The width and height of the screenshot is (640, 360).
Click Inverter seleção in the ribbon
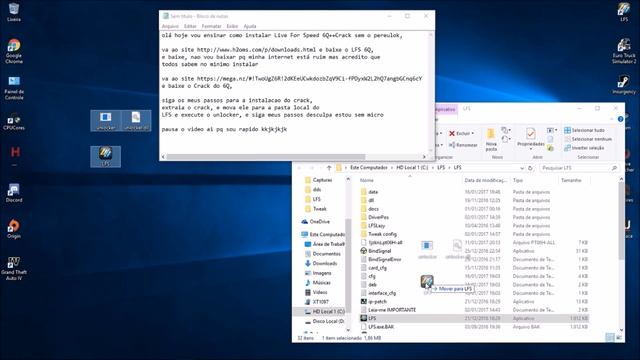click(x=584, y=148)
